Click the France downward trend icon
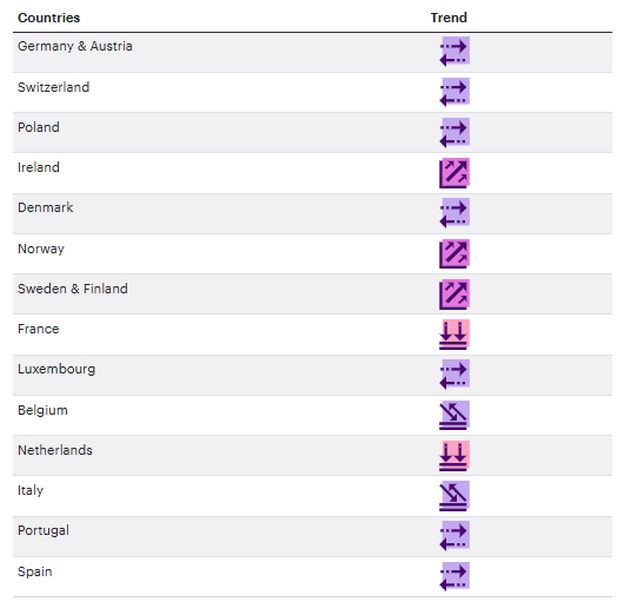 point(454,334)
